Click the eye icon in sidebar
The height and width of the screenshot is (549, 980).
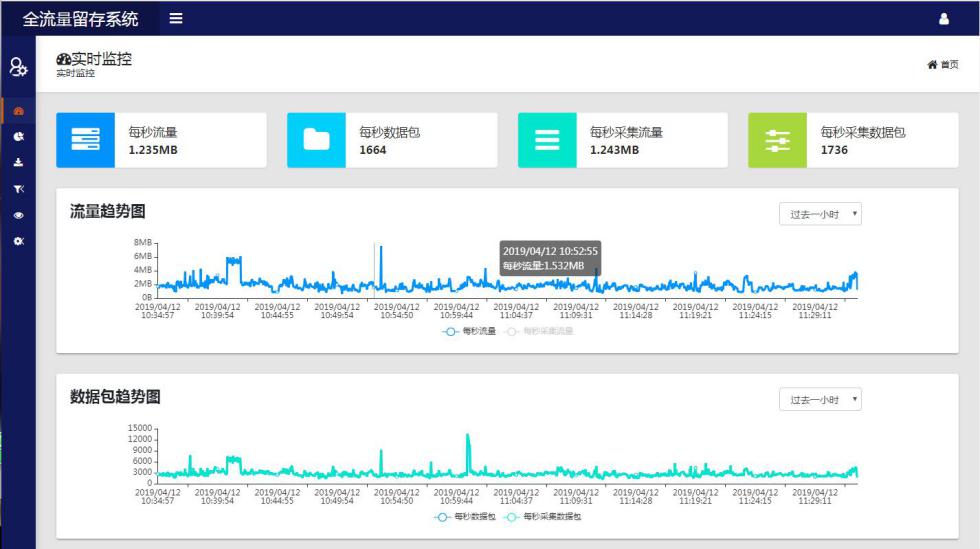[18, 215]
